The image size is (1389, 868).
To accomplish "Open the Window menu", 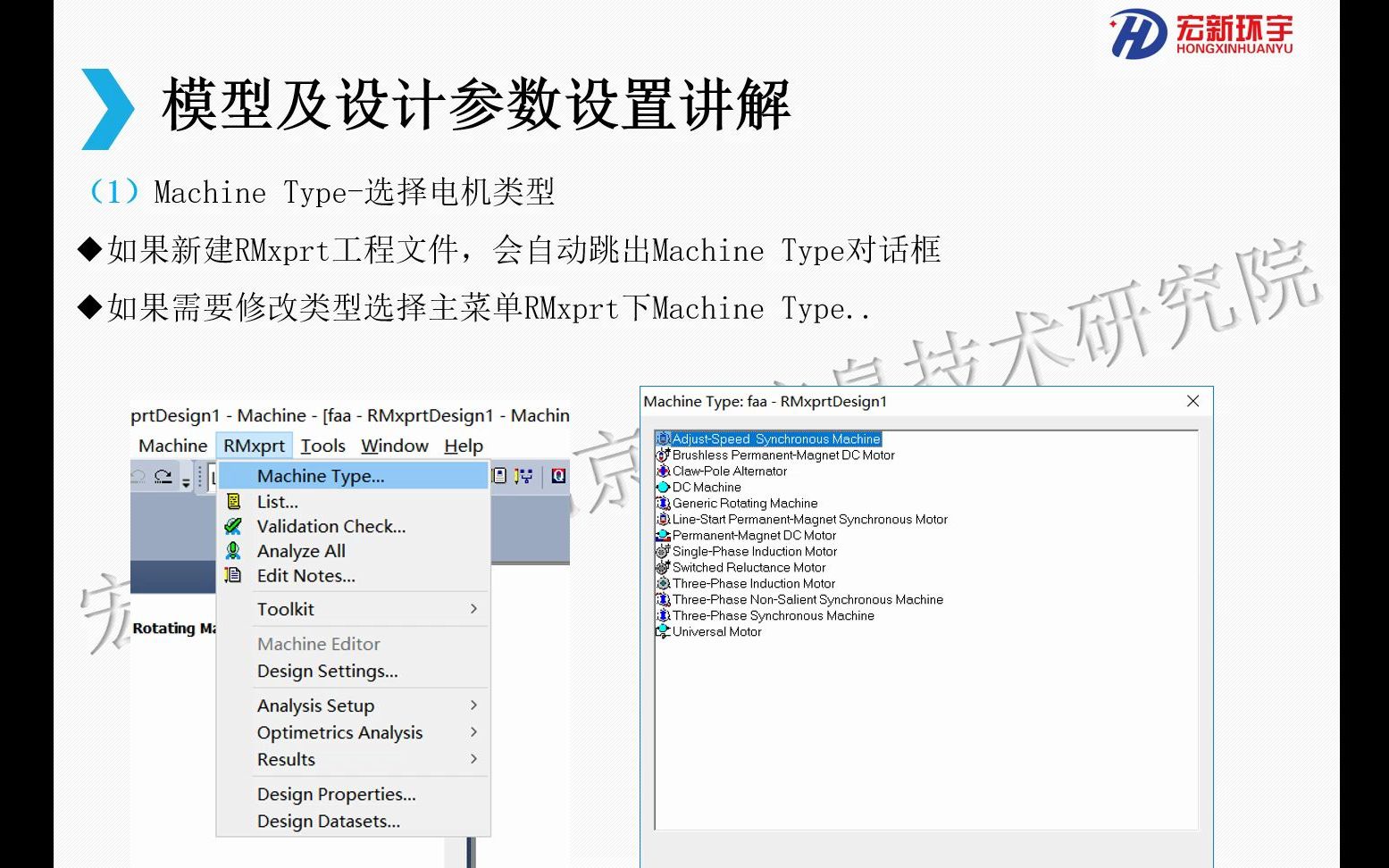I will point(394,445).
